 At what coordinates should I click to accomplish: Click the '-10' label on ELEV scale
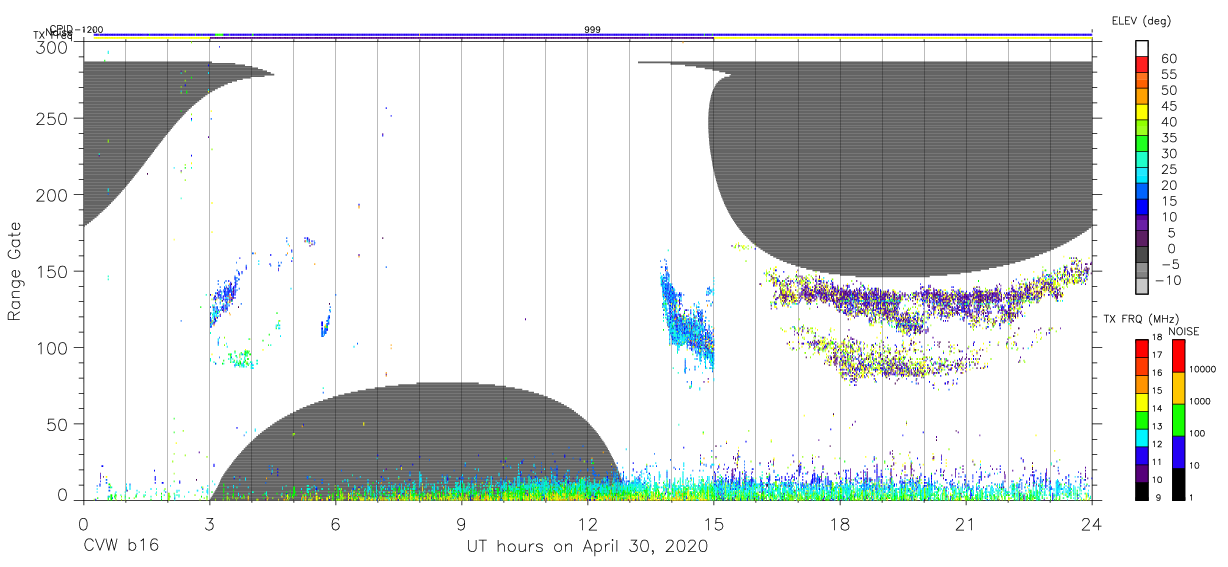(1167, 279)
